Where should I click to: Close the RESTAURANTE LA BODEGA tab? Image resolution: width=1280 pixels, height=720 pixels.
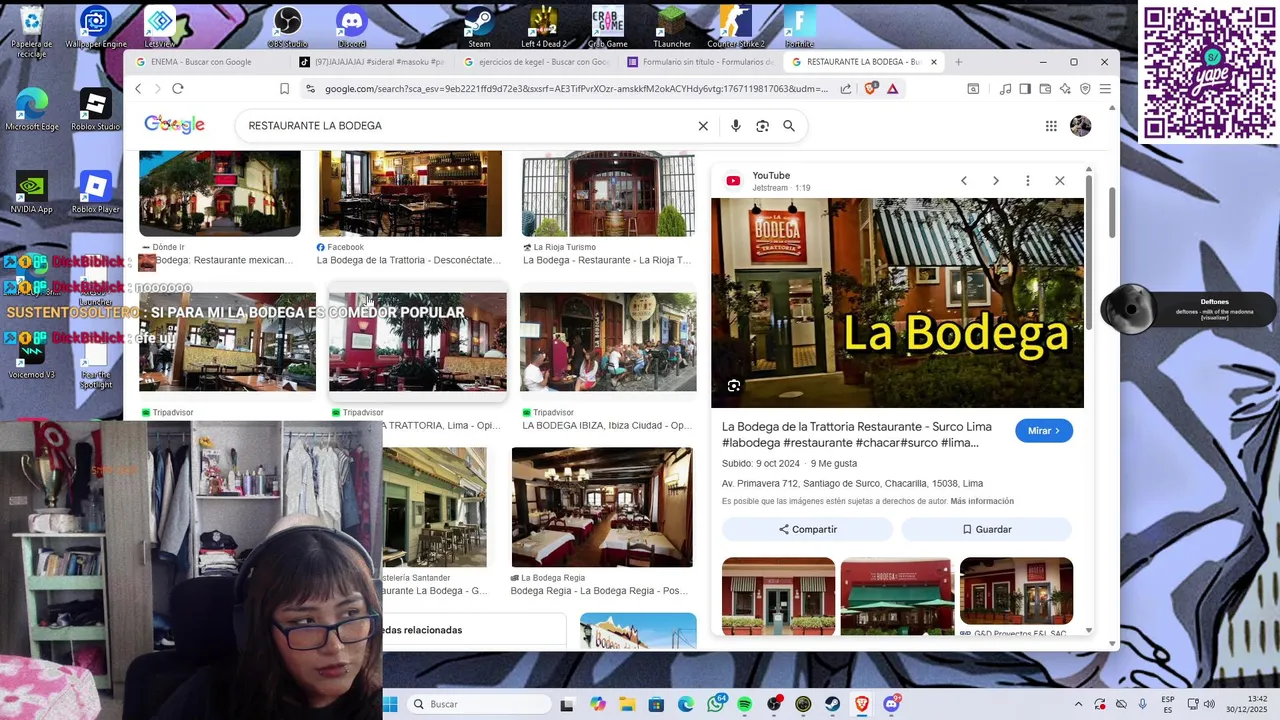tap(934, 62)
